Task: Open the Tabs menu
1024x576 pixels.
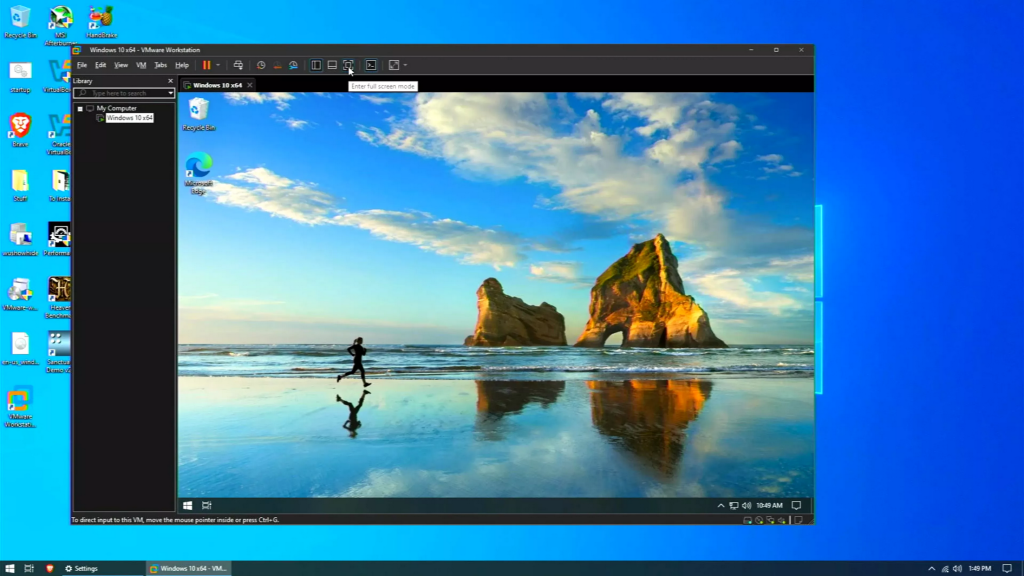Action: (x=160, y=65)
